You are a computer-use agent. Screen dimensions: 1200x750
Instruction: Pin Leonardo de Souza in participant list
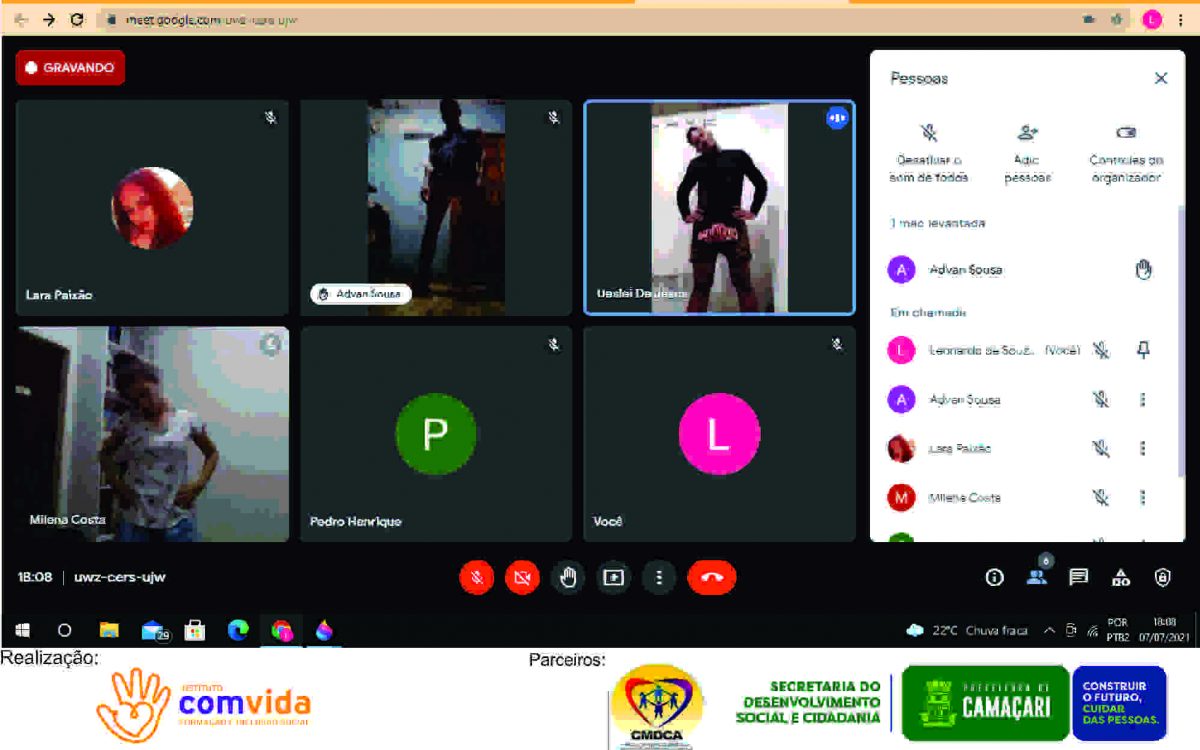1143,350
